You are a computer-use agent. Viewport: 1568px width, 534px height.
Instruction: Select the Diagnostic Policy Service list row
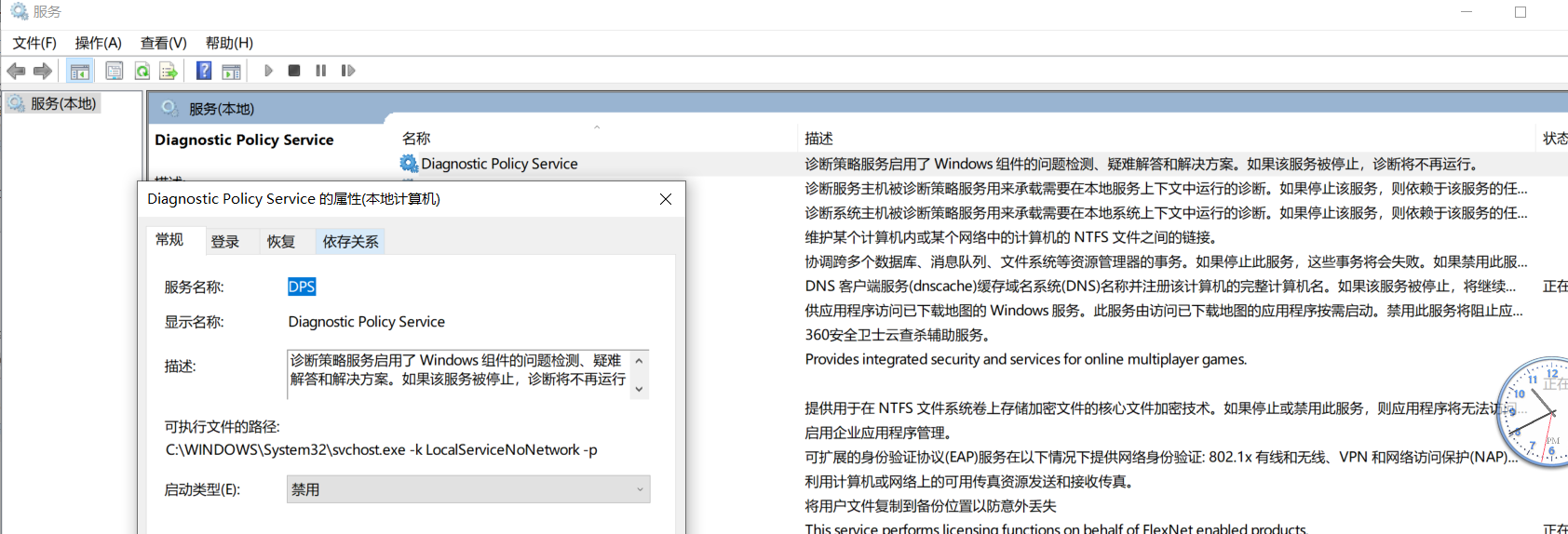978,164
